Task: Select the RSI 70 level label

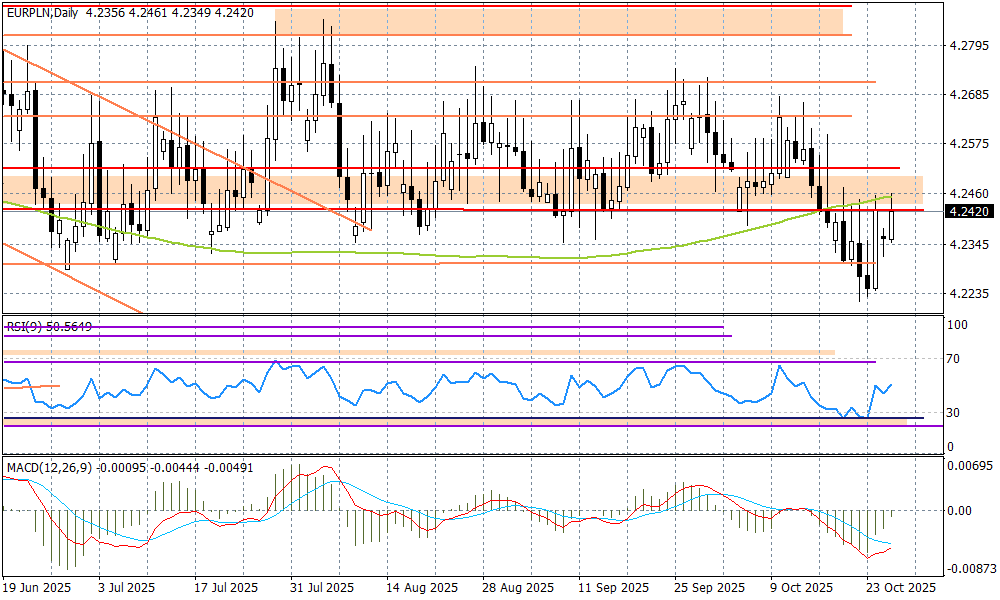Action: [x=955, y=358]
